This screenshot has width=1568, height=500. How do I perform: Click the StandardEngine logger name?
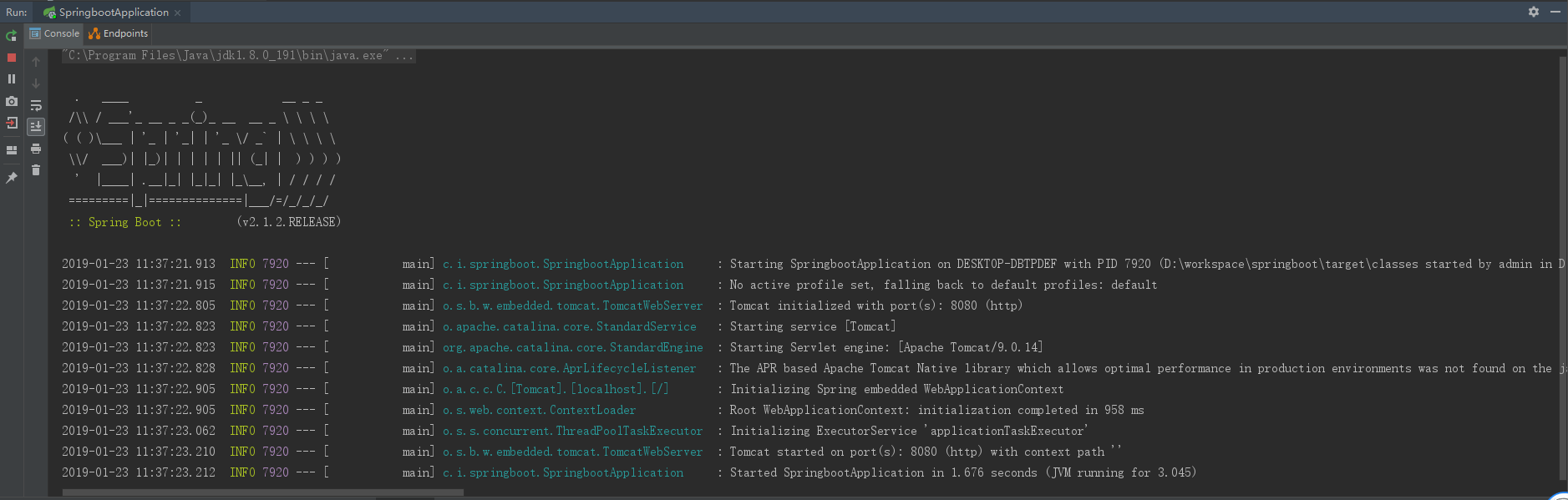(573, 347)
